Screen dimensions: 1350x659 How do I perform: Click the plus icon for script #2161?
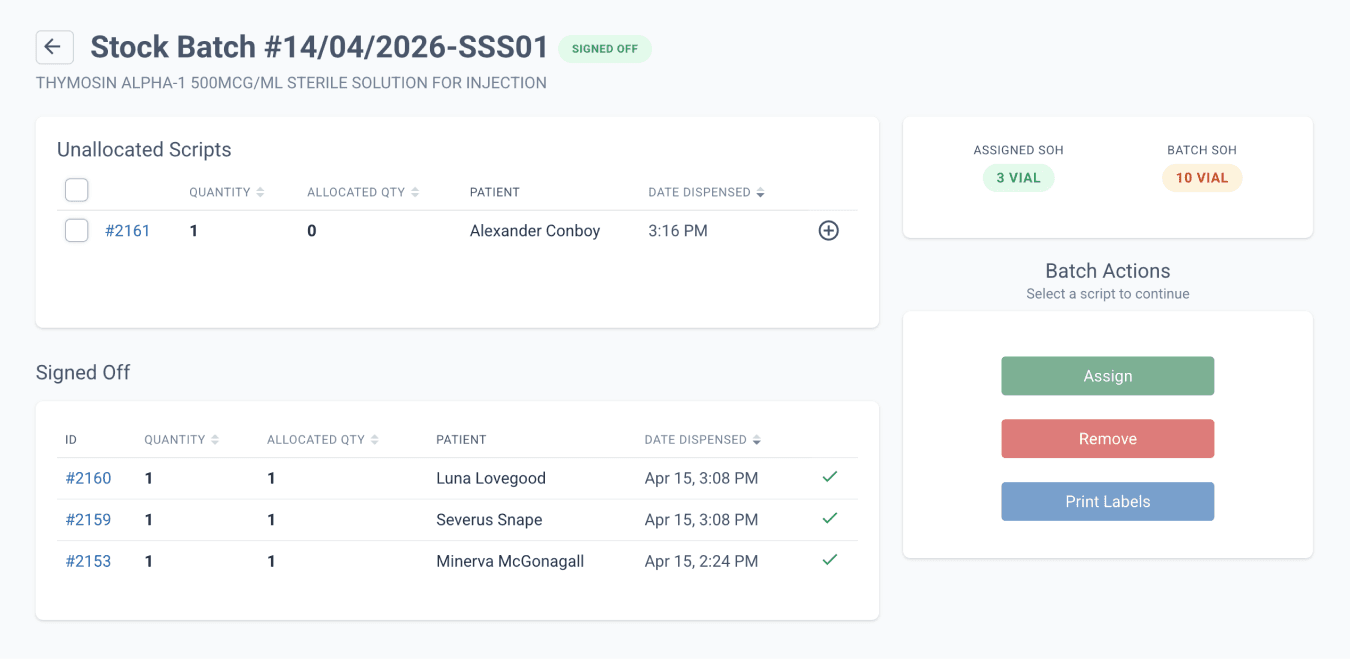[829, 231]
